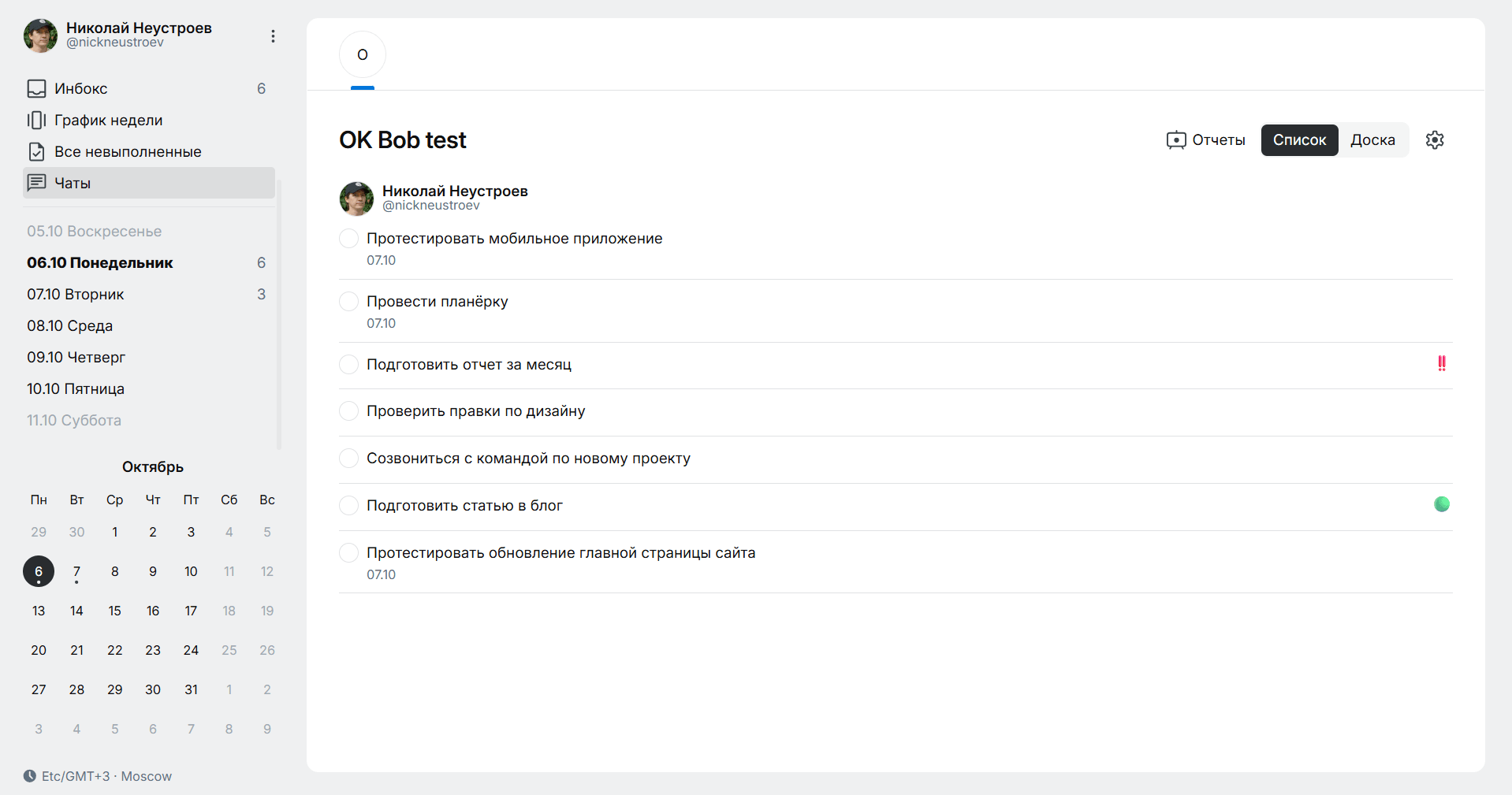
Task: Click the red double-exclamation priority marker
Action: (1441, 363)
